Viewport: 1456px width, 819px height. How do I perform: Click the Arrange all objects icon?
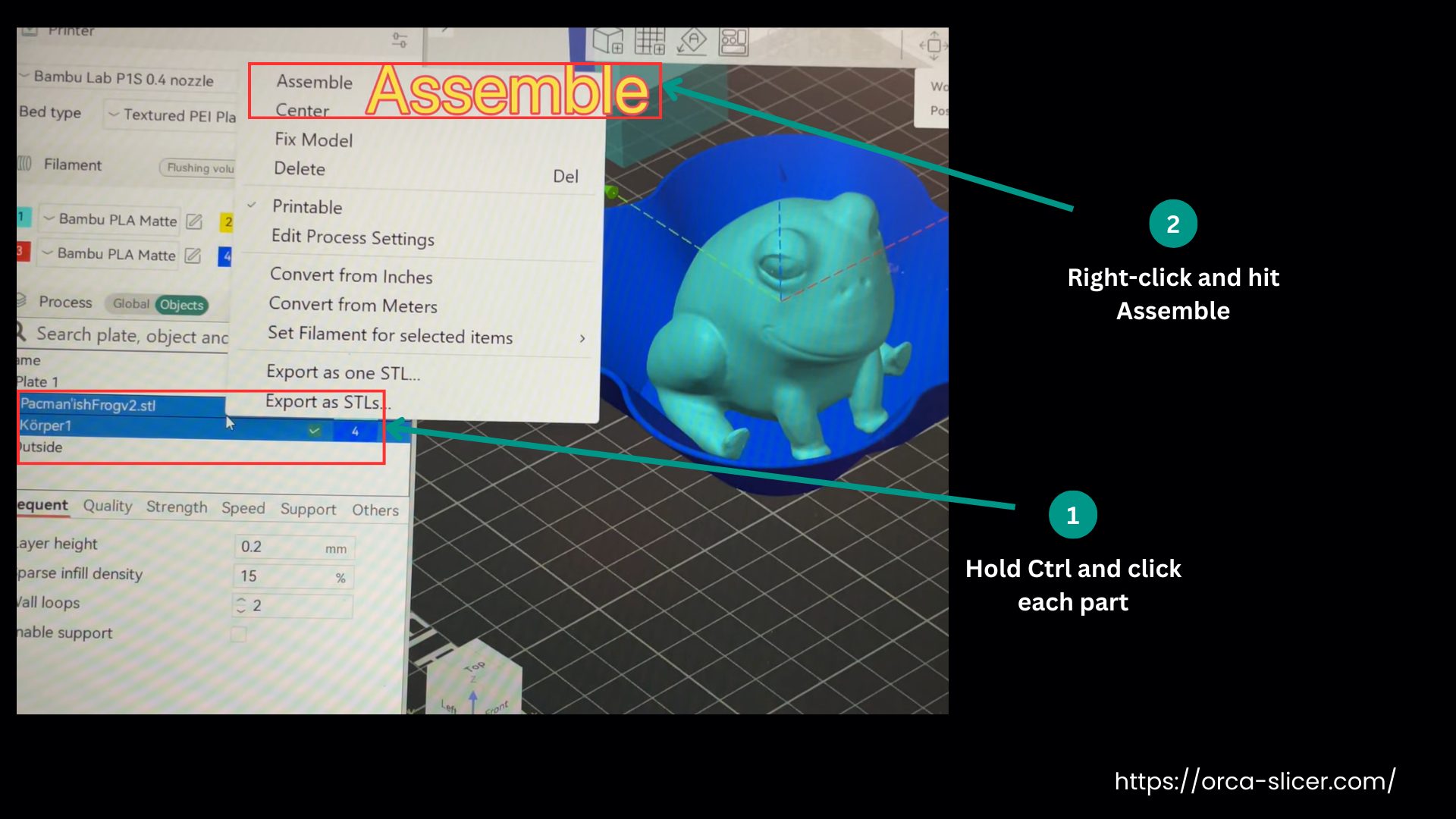[733, 42]
